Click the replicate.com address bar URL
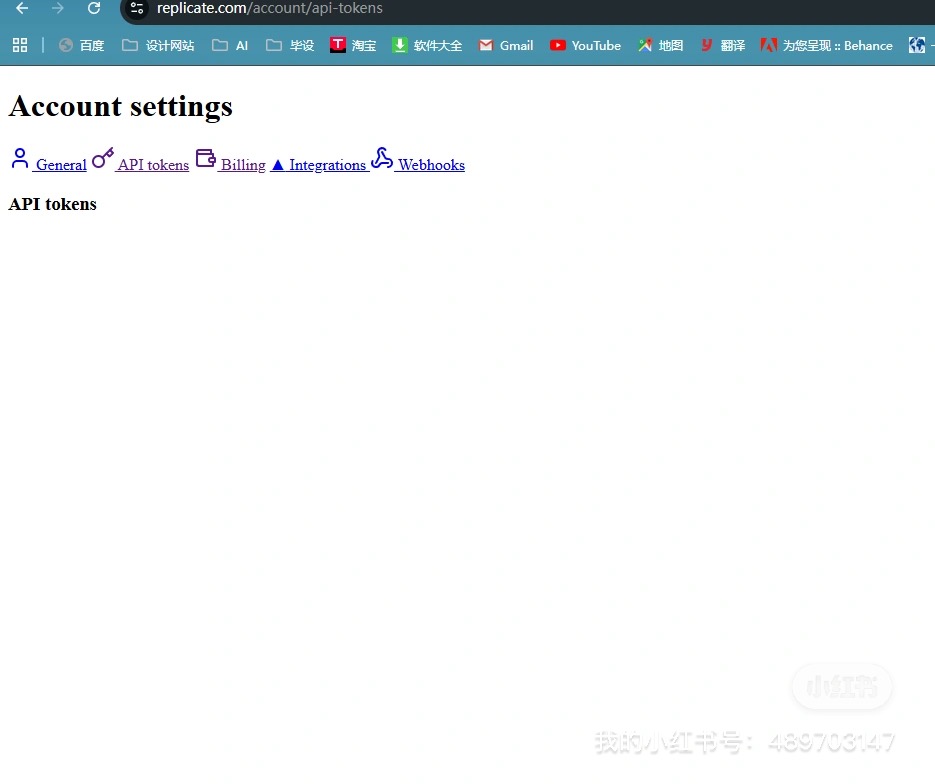The height and width of the screenshot is (784, 935). coord(270,8)
